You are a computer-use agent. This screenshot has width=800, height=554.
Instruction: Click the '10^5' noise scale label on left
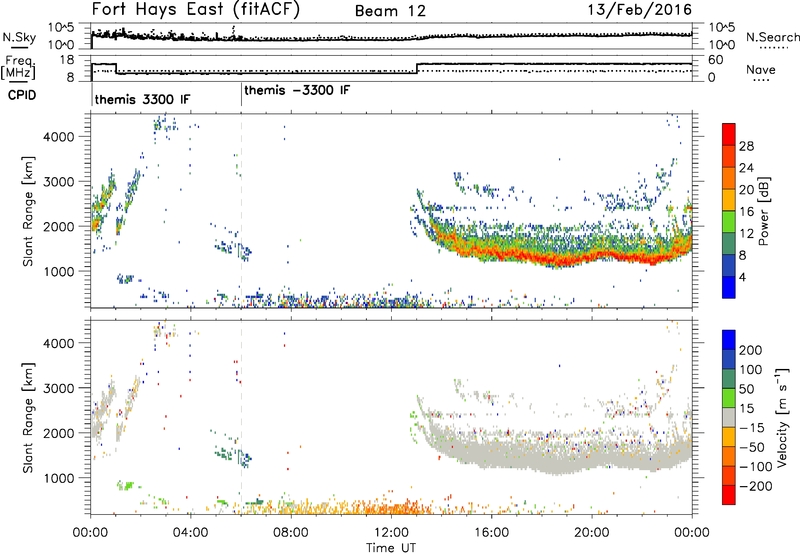[x=62, y=27]
